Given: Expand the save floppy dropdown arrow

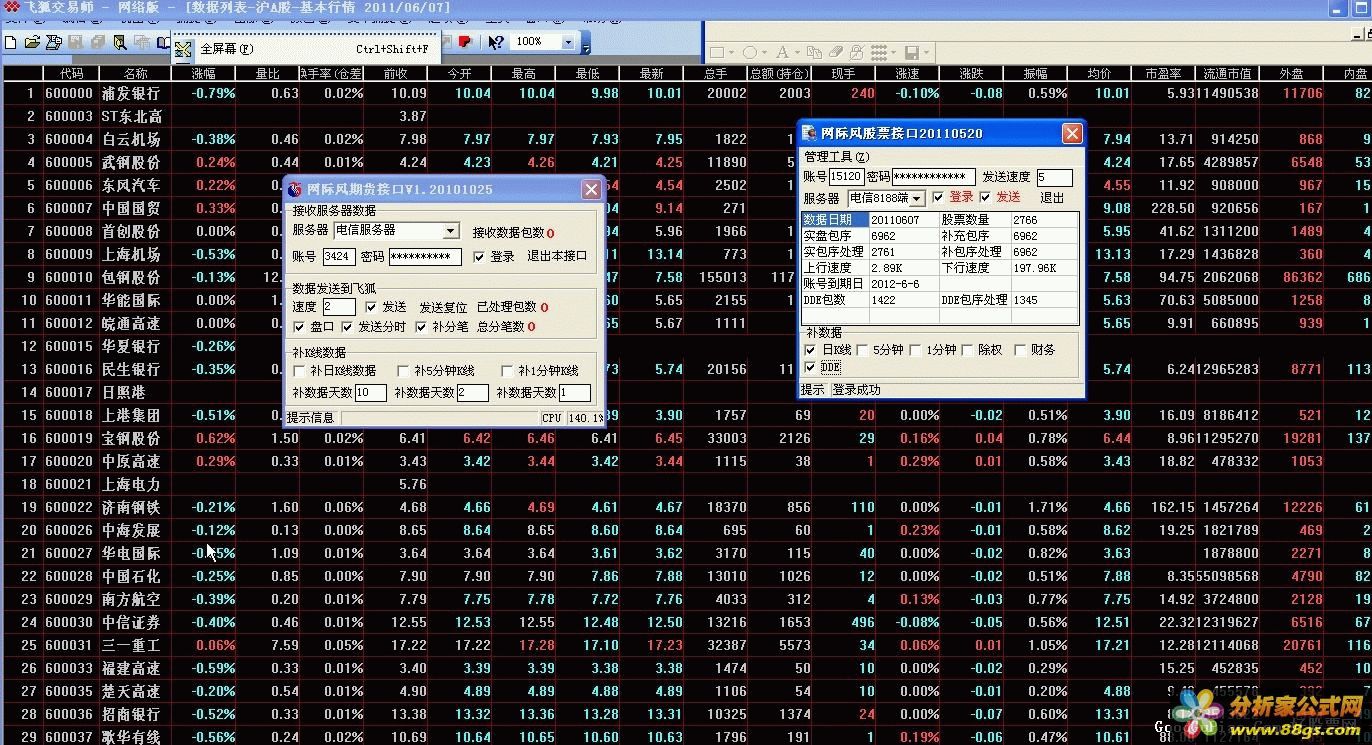Looking at the screenshot, I should coord(927,53).
